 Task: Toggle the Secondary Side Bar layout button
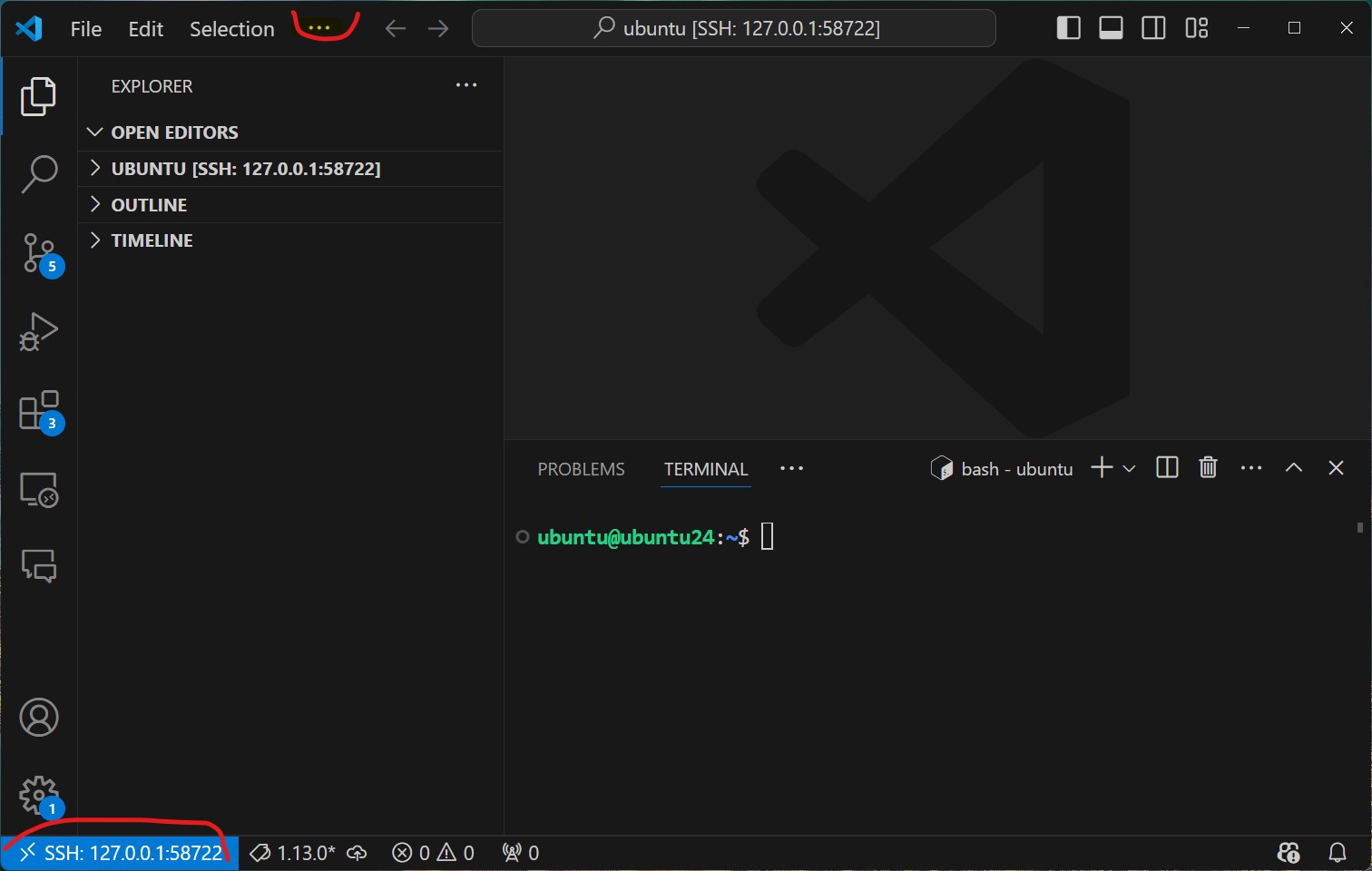tap(1153, 28)
